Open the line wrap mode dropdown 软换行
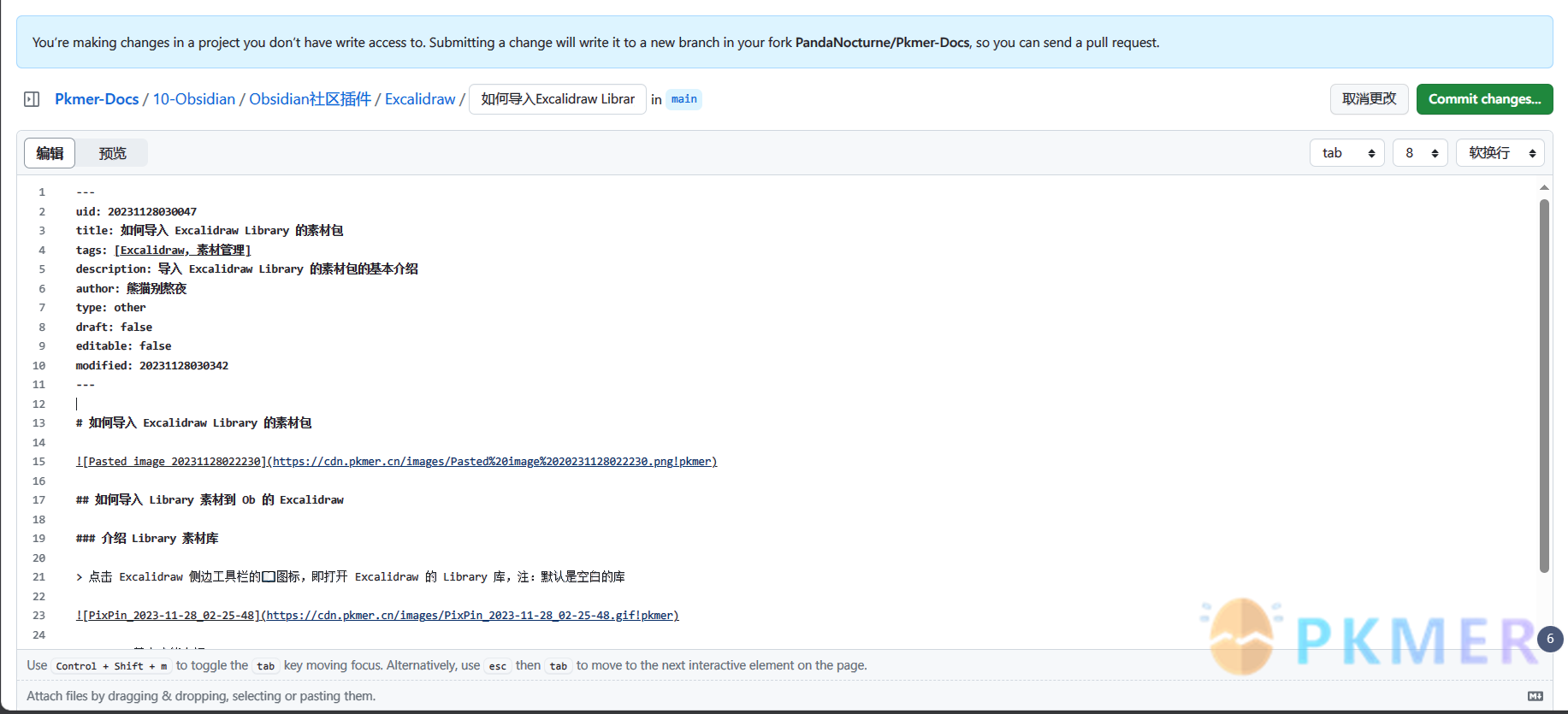The image size is (1568, 714). pyautogui.click(x=1500, y=153)
